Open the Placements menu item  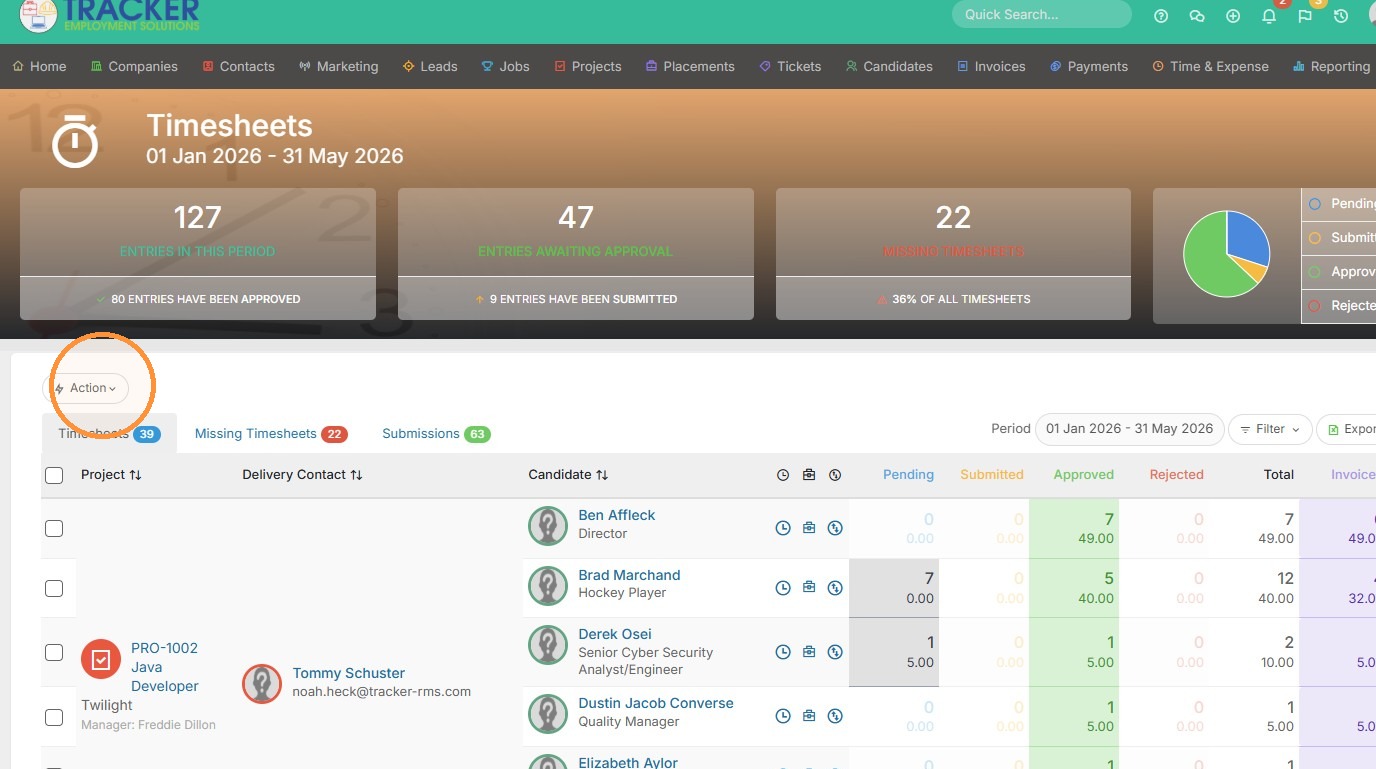coord(690,66)
